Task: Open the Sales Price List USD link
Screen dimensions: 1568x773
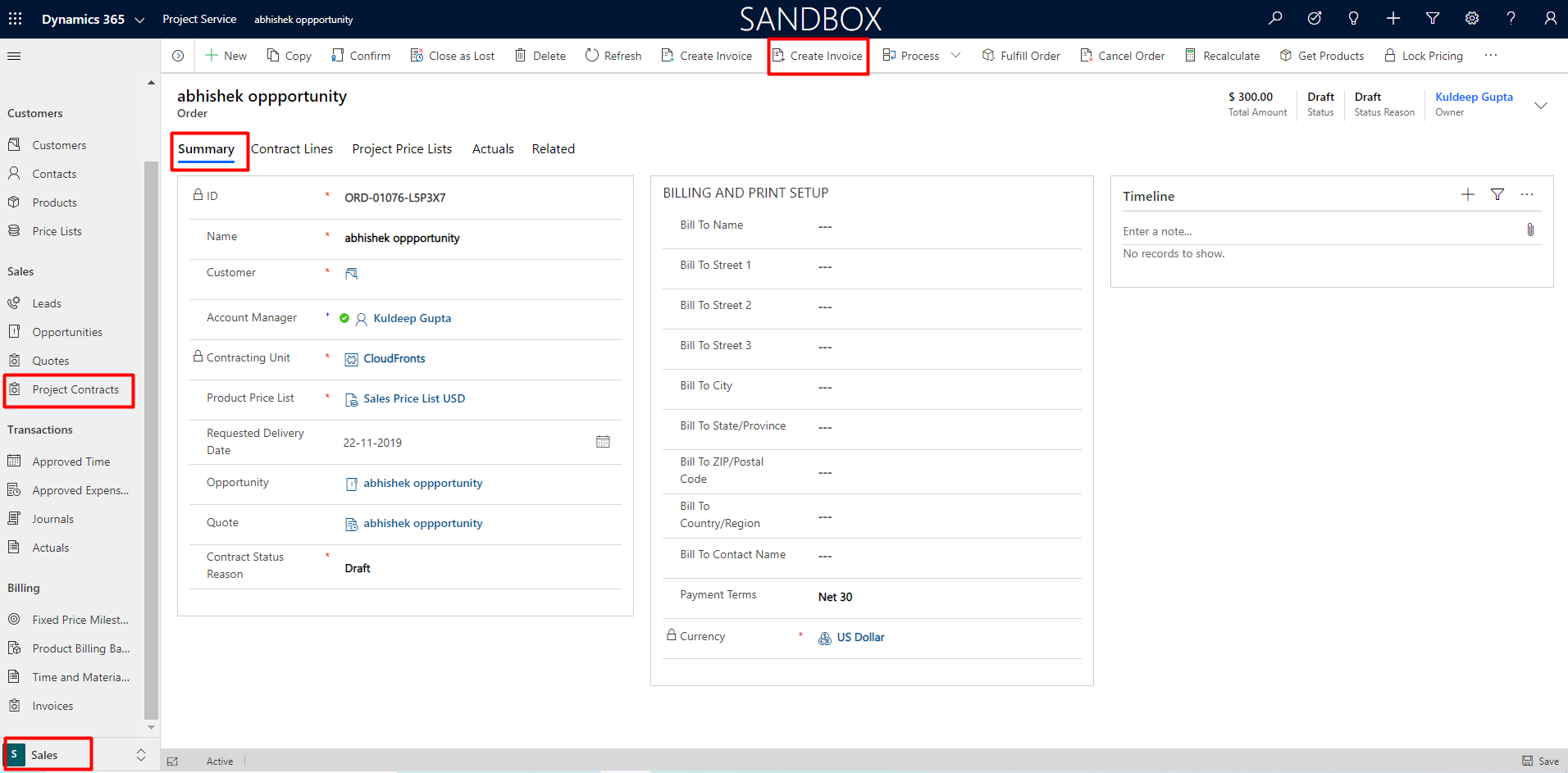Action: [414, 399]
